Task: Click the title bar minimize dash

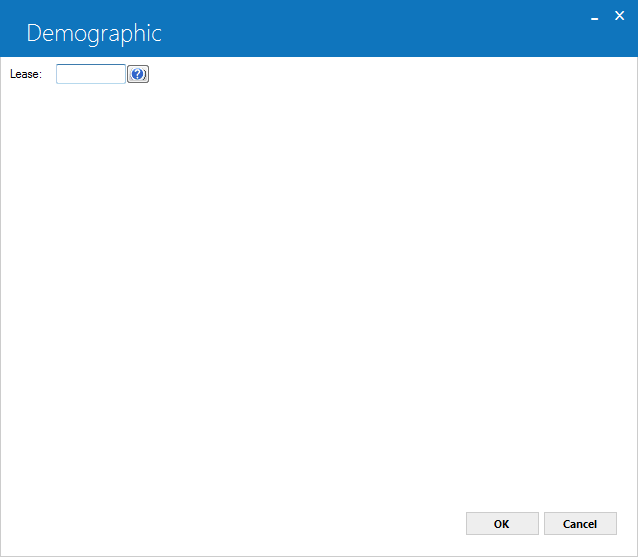Action: [594, 17]
